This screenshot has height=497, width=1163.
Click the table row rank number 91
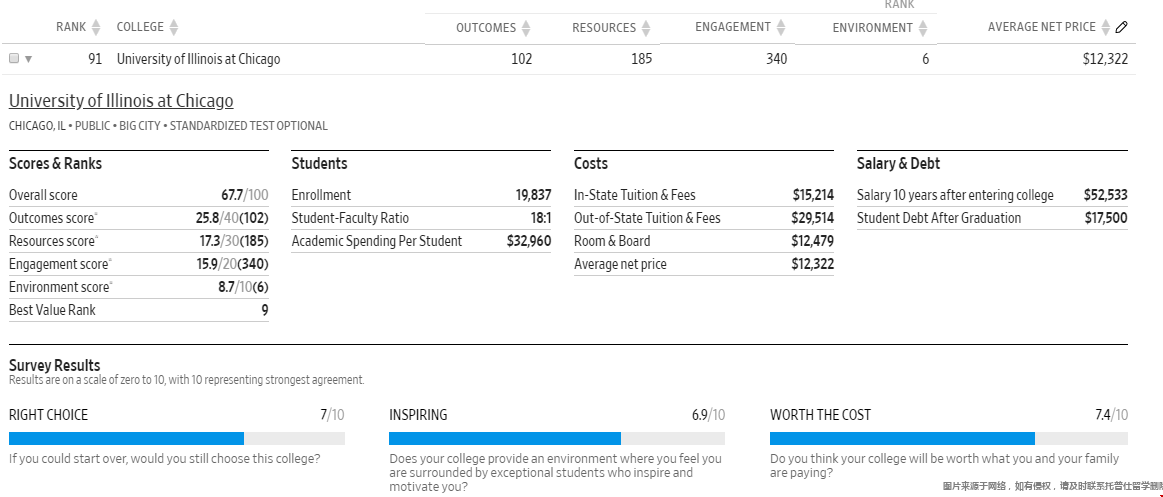point(95,59)
